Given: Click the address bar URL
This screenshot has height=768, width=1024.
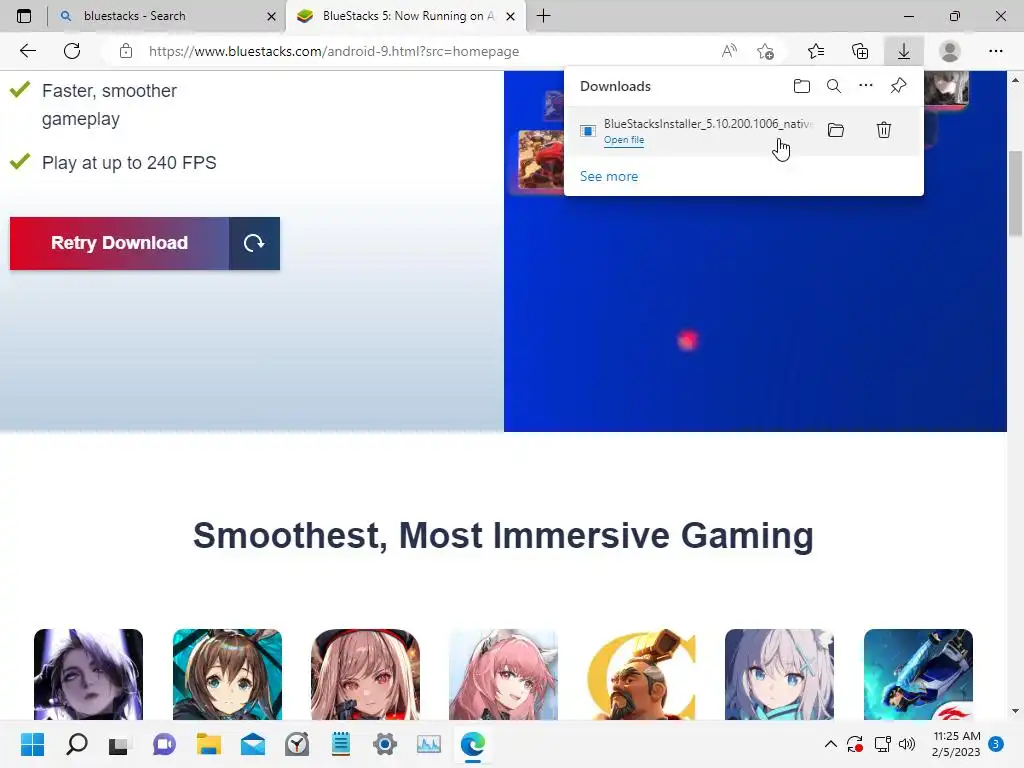Looking at the screenshot, I should coord(334,51).
